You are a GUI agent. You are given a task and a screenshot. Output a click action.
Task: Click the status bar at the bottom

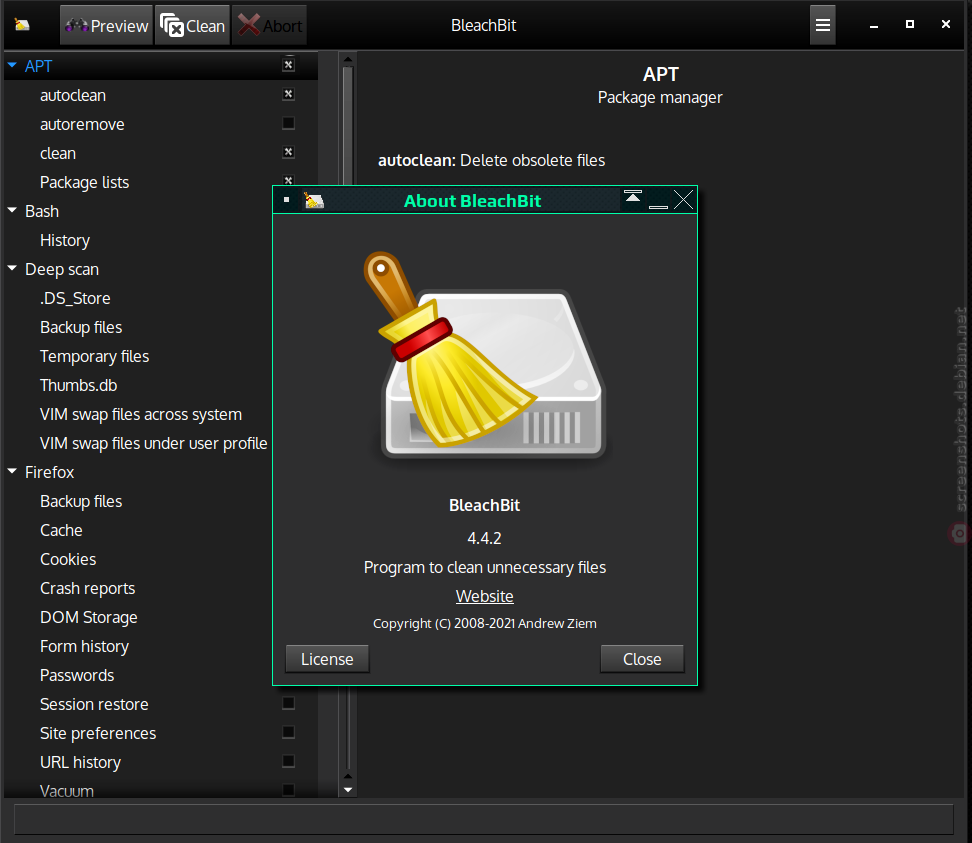click(484, 819)
